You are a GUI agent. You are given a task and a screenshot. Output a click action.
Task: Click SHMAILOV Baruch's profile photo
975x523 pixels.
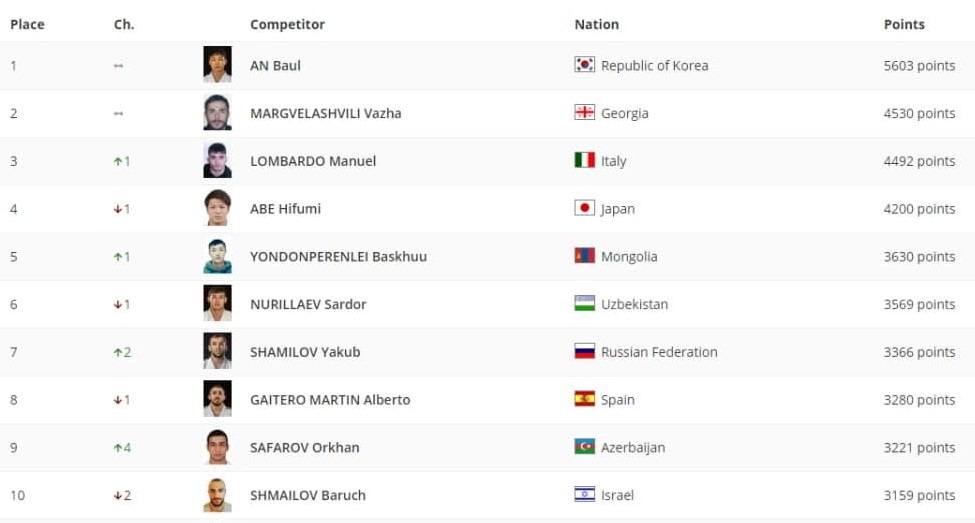click(217, 495)
